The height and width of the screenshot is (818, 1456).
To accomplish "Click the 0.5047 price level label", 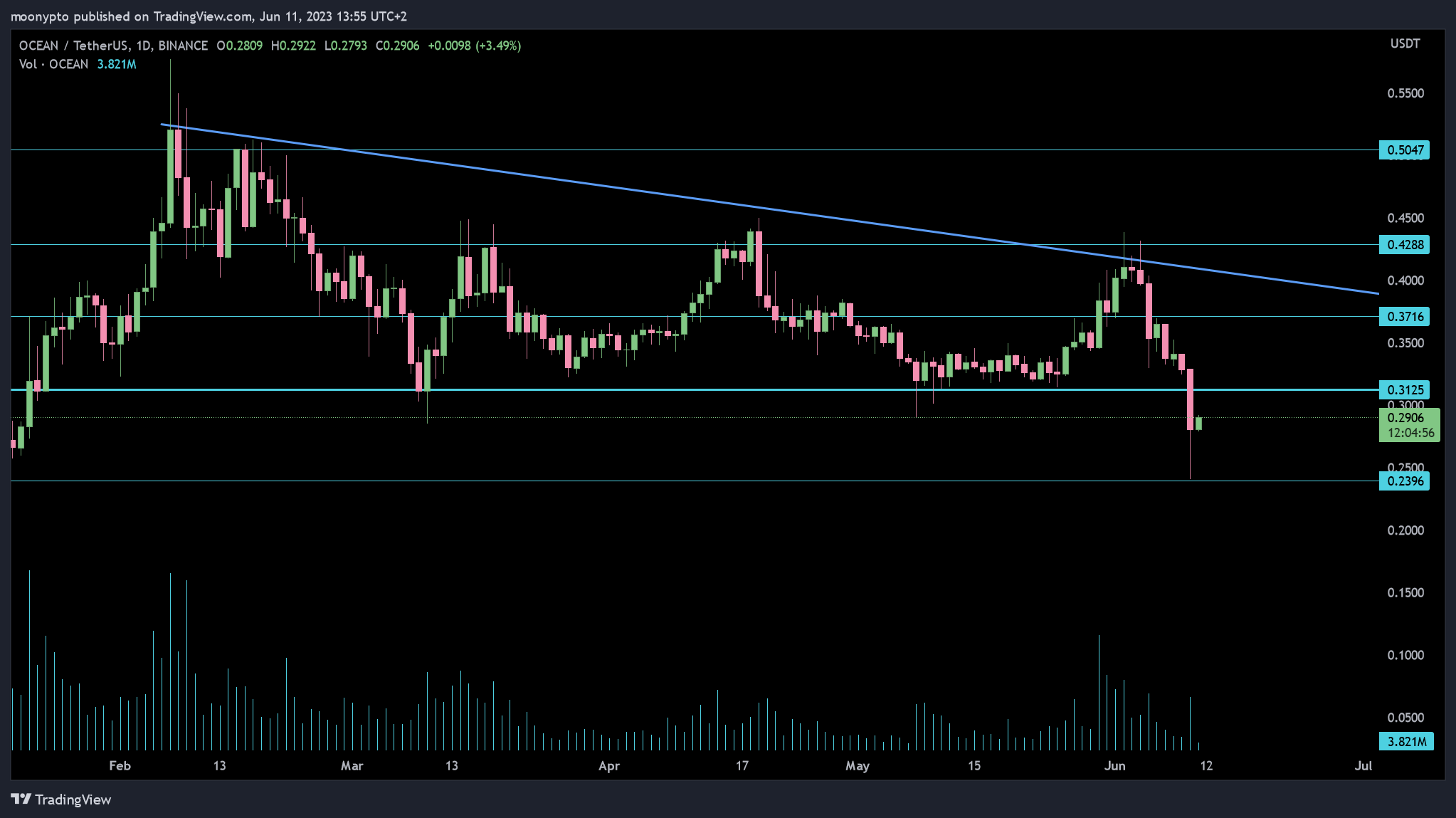I will [1404, 150].
